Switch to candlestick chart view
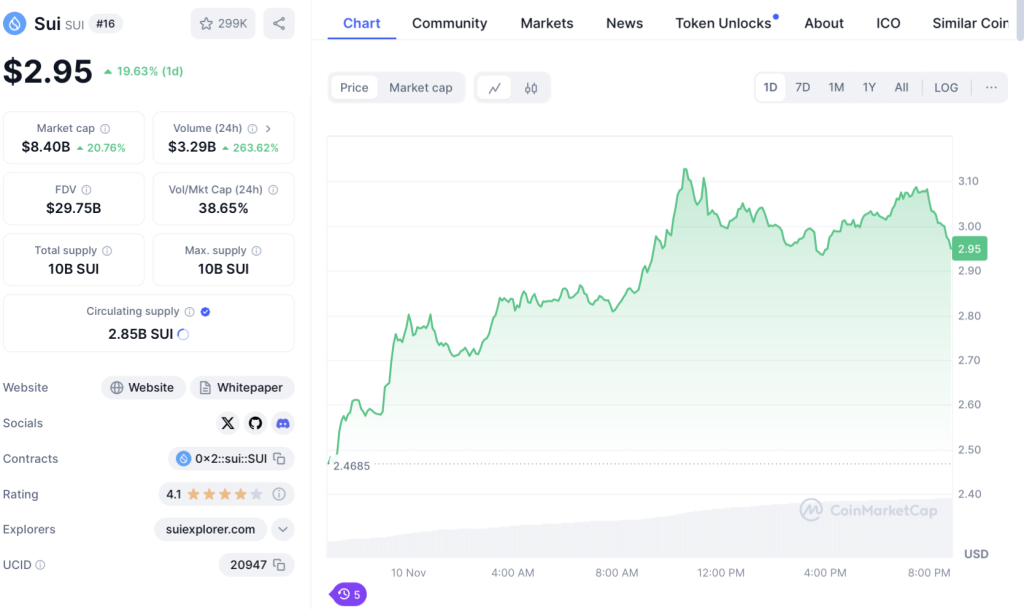 click(x=531, y=87)
